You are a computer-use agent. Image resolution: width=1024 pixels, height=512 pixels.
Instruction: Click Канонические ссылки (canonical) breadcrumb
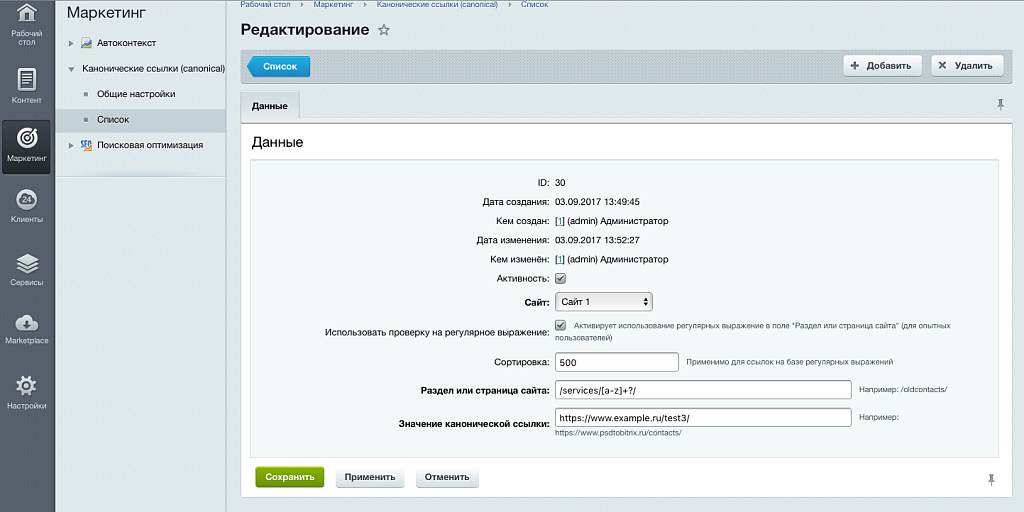pos(437,5)
